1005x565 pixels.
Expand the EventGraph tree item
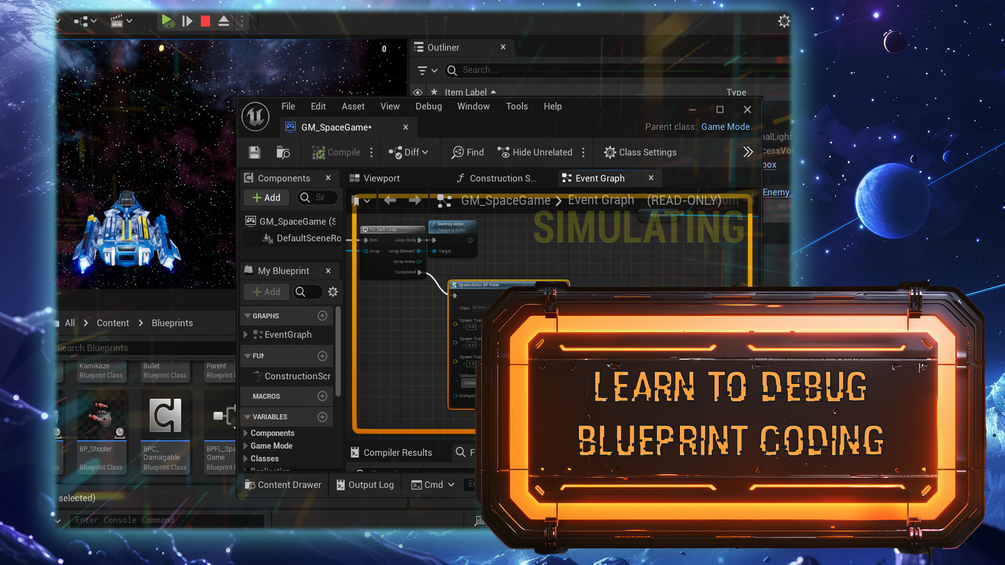[x=246, y=334]
